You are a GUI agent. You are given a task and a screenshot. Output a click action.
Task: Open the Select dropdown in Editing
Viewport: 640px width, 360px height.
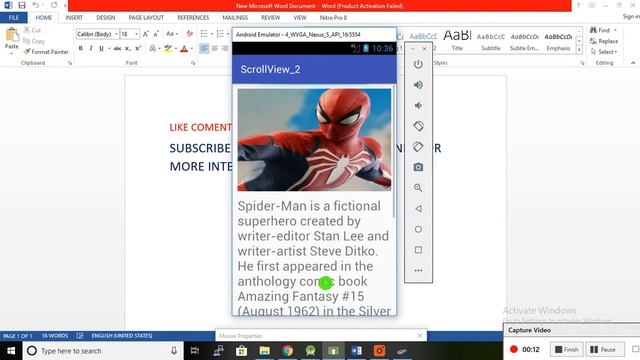click(604, 52)
